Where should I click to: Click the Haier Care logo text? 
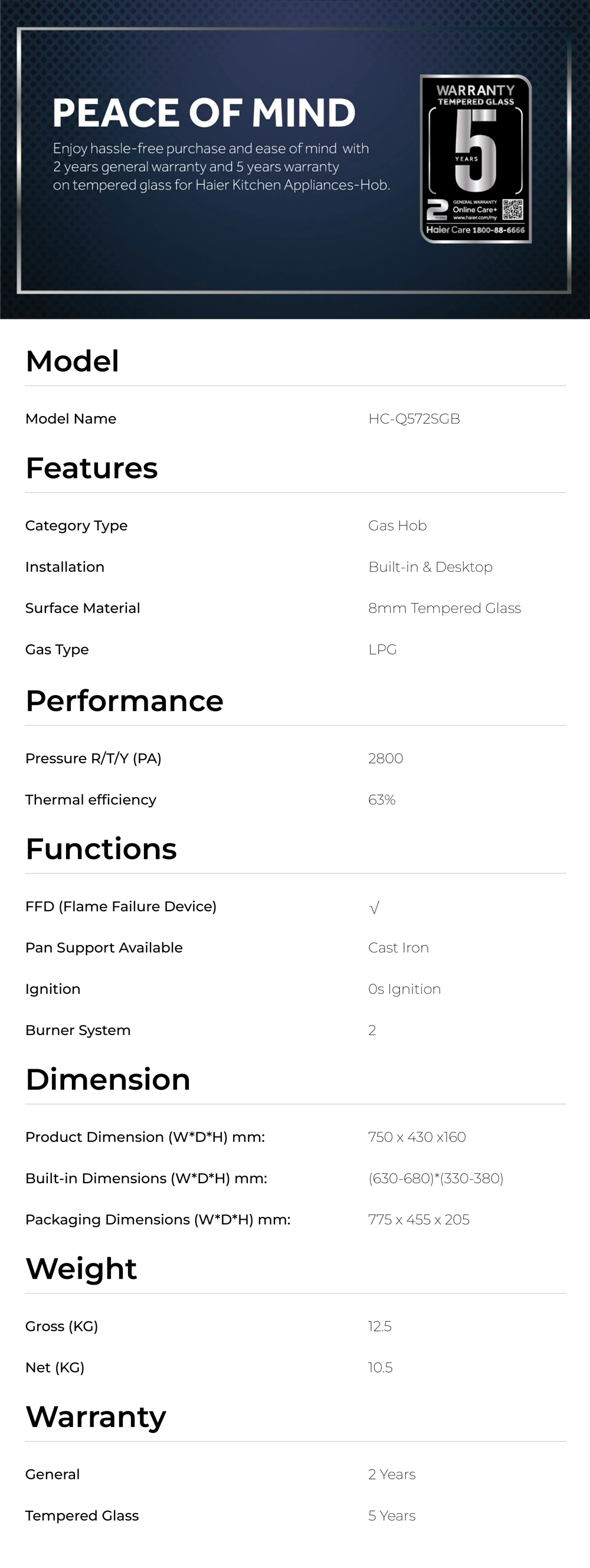pyautogui.click(x=448, y=230)
